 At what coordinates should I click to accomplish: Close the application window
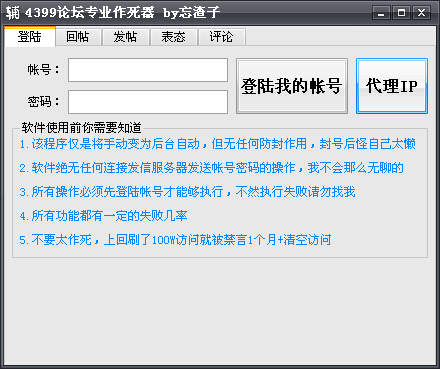(x=421, y=13)
